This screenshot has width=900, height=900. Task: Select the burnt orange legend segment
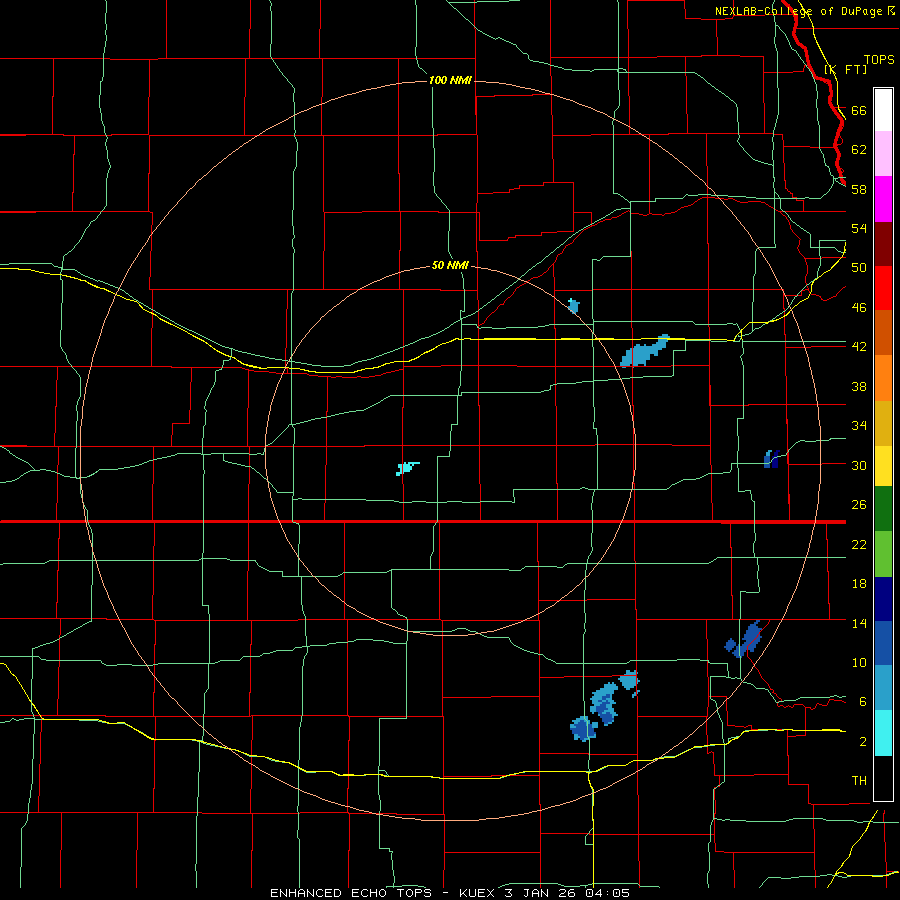tap(883, 332)
